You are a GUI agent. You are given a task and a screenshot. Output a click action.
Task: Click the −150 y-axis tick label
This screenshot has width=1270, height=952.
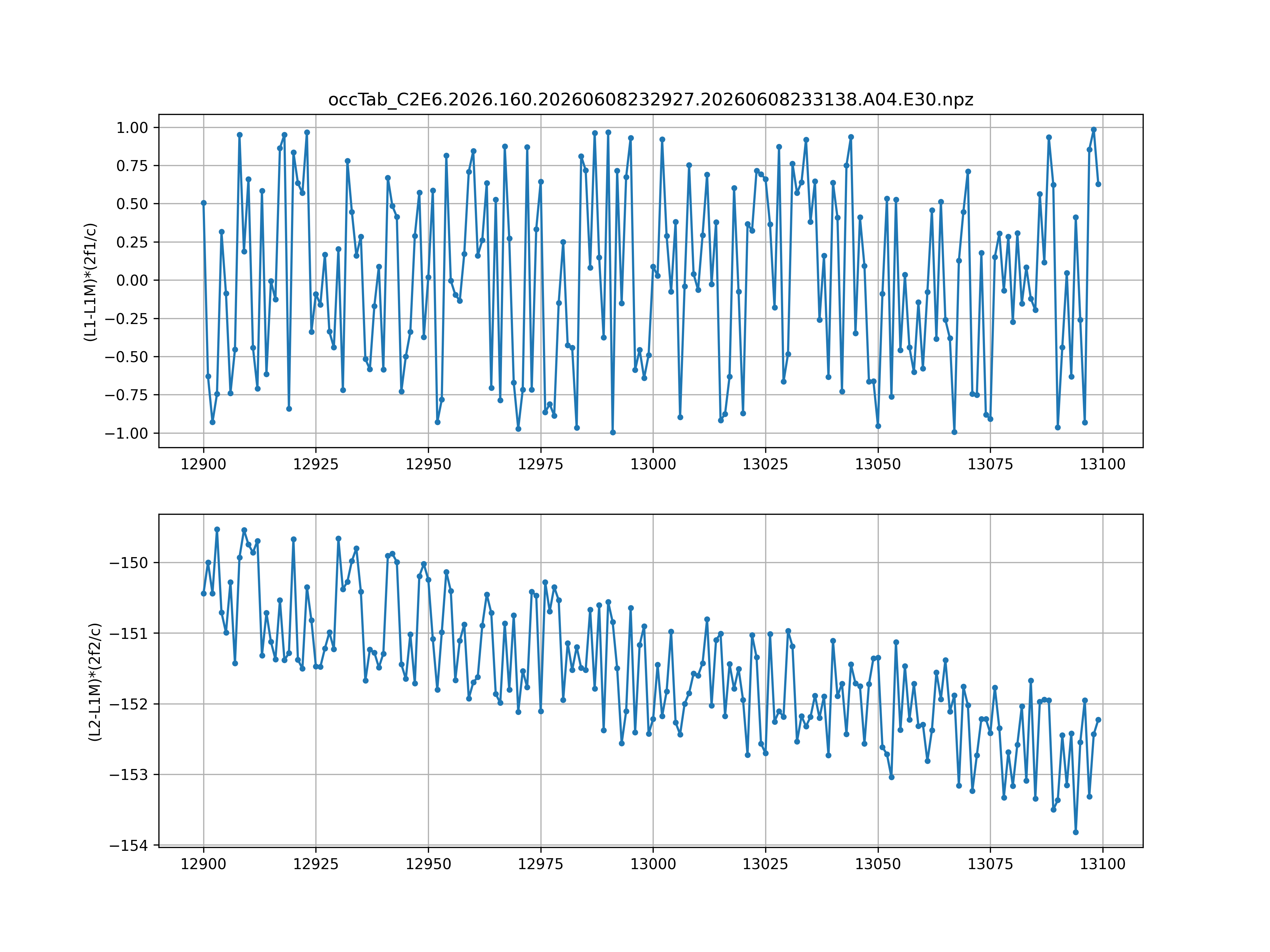pyautogui.click(x=129, y=563)
